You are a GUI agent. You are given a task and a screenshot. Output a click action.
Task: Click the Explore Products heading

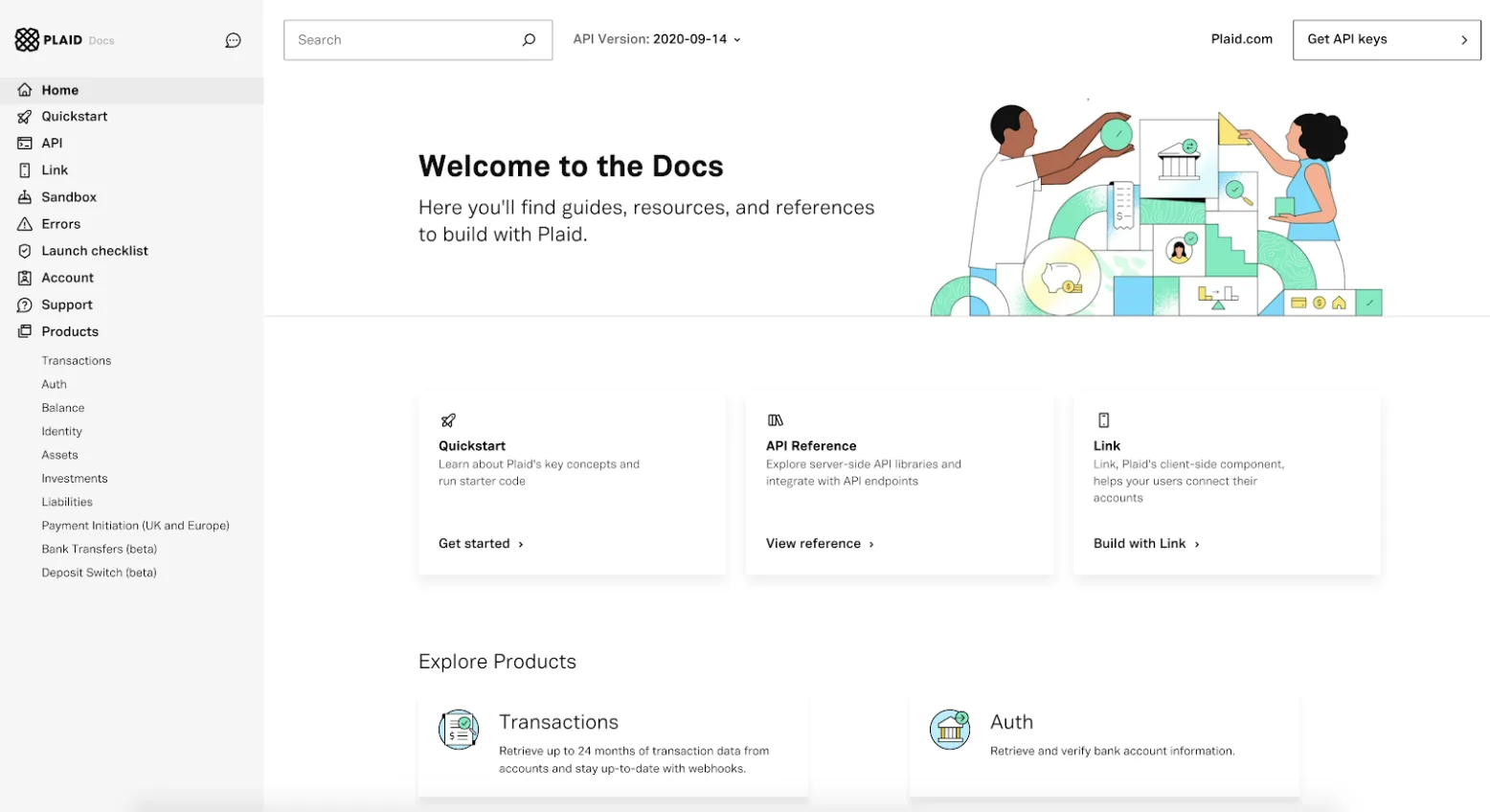point(498,662)
